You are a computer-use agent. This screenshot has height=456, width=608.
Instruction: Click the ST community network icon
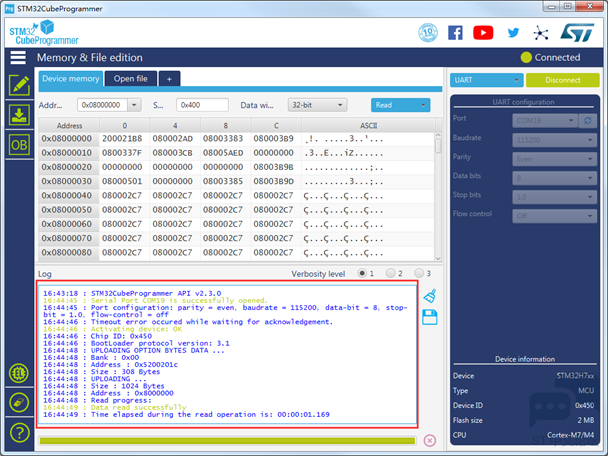click(x=541, y=33)
